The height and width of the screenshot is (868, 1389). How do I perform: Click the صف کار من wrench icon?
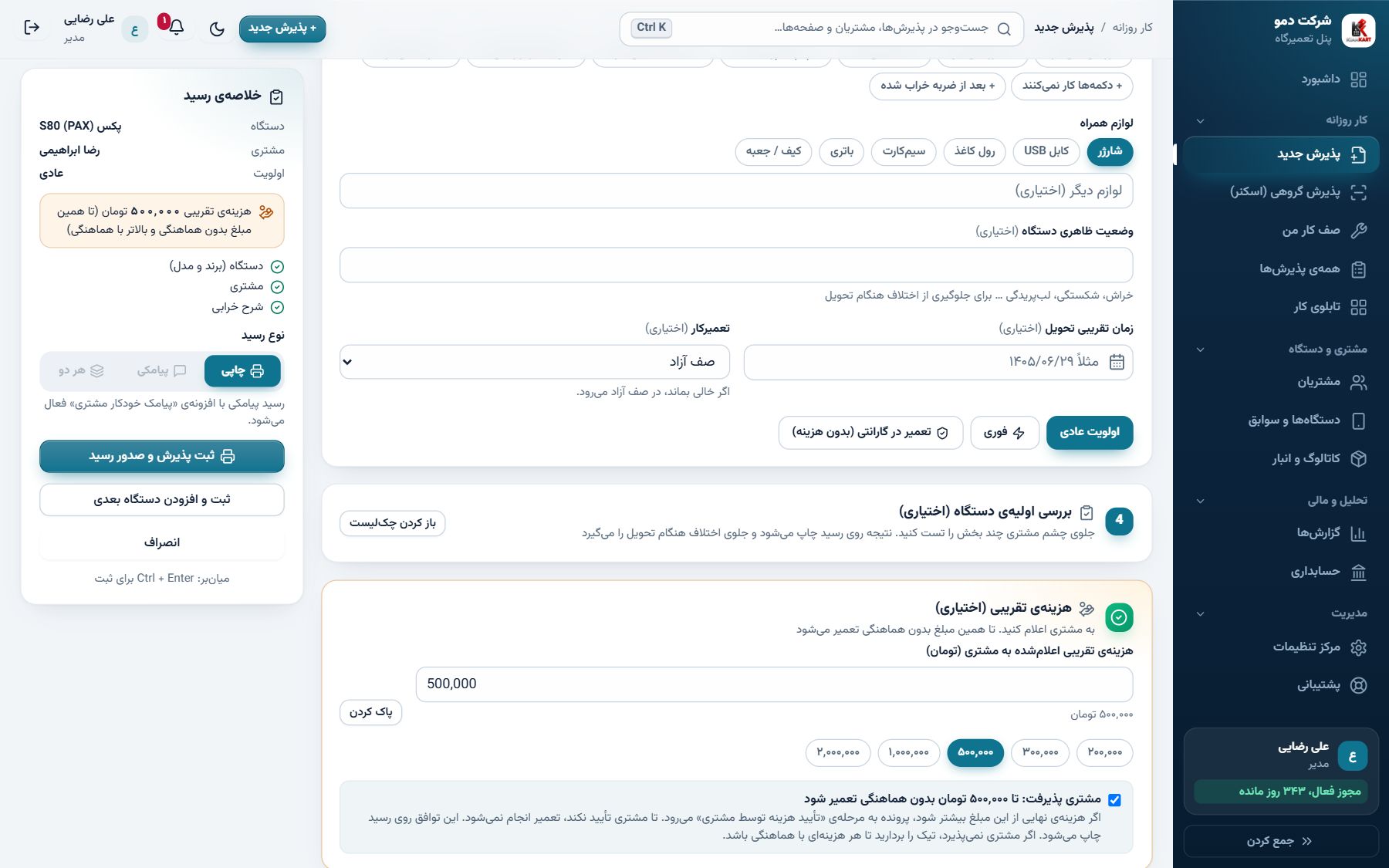point(1359,230)
